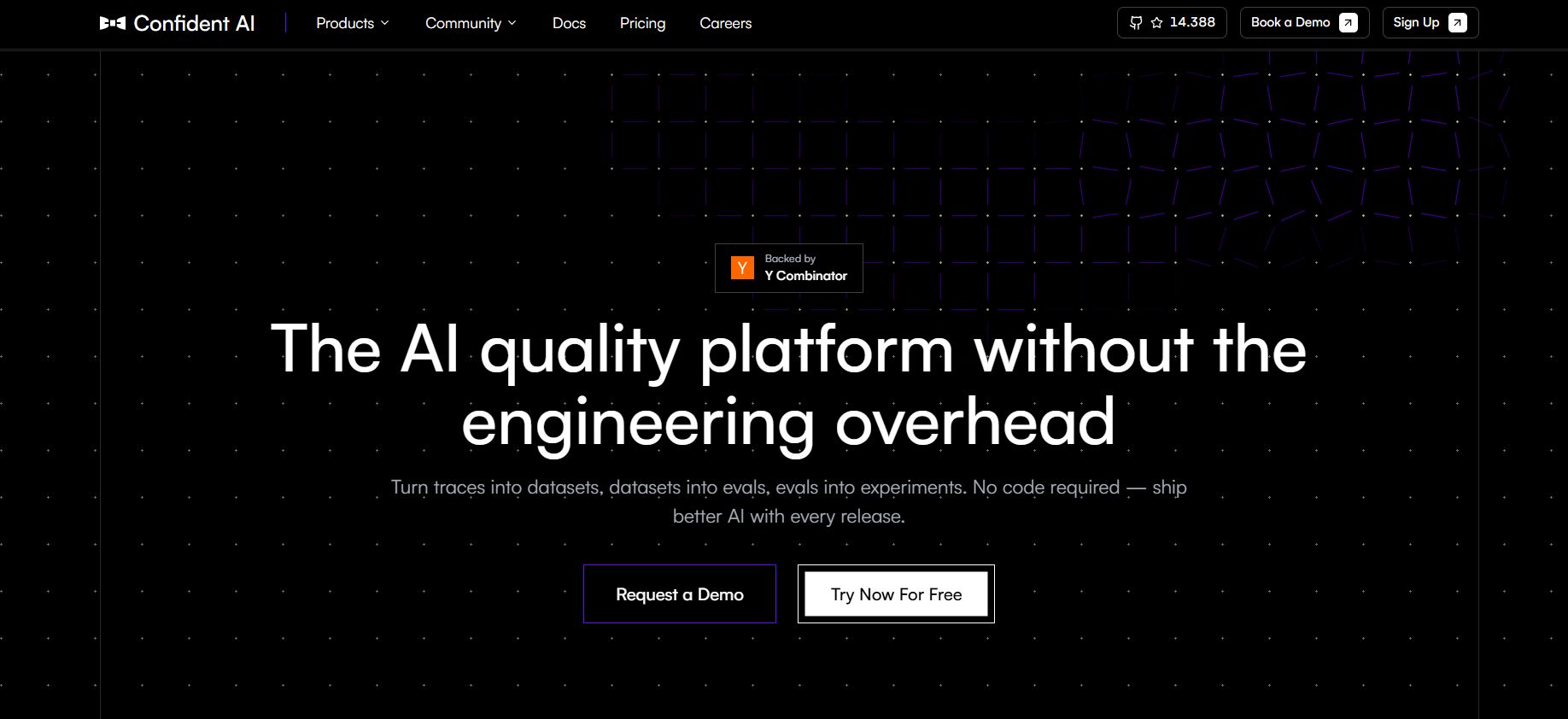Click the Request a Demo button

click(x=680, y=593)
